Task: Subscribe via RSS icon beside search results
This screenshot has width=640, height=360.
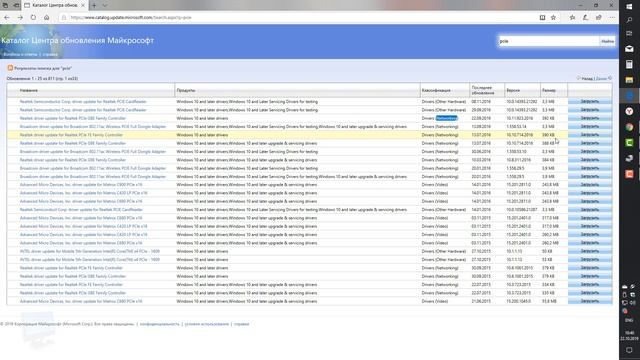Action: click(x=10, y=68)
